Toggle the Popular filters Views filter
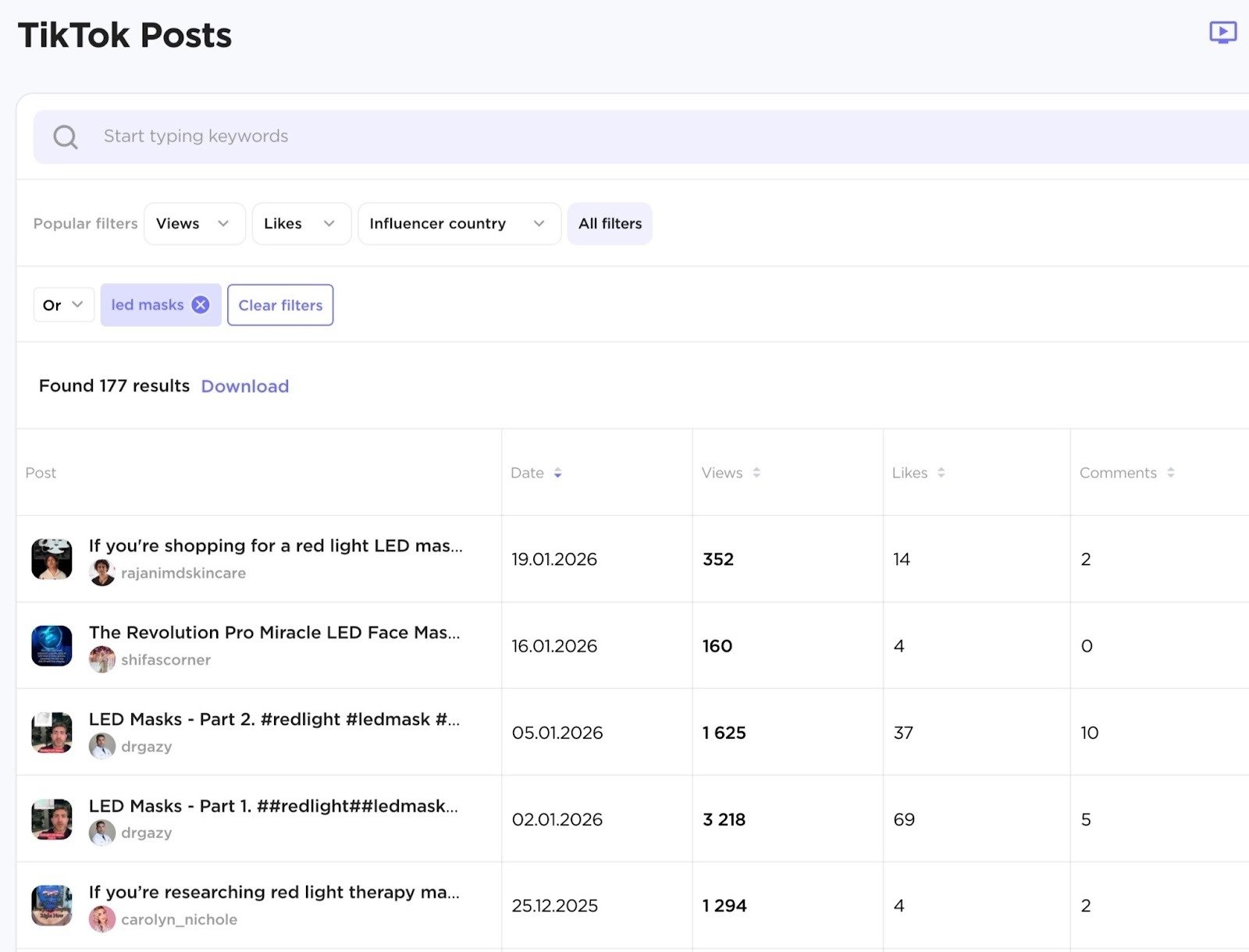Viewport: 1249px width, 952px height. (194, 223)
